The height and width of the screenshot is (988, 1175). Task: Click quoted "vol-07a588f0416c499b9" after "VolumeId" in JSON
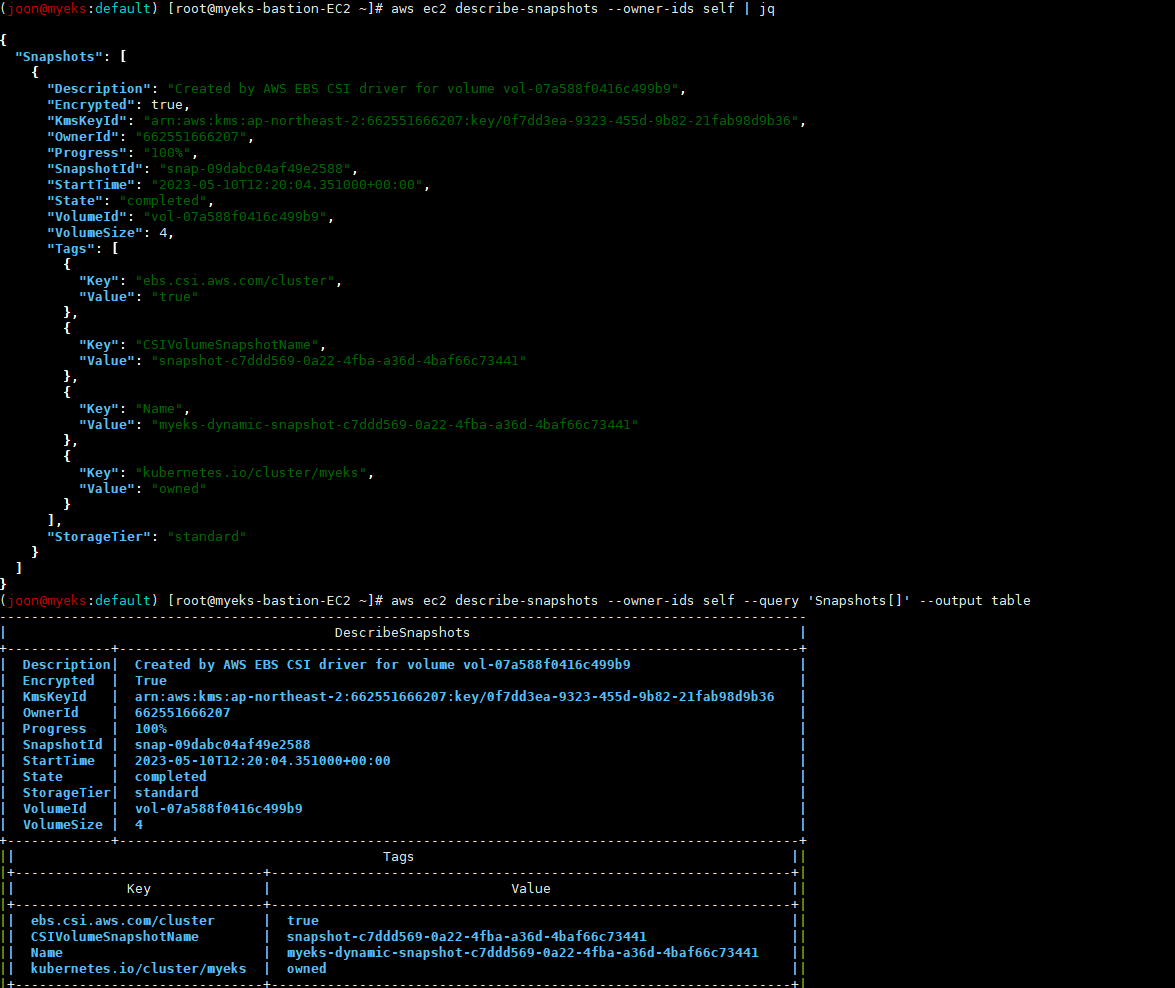point(235,217)
